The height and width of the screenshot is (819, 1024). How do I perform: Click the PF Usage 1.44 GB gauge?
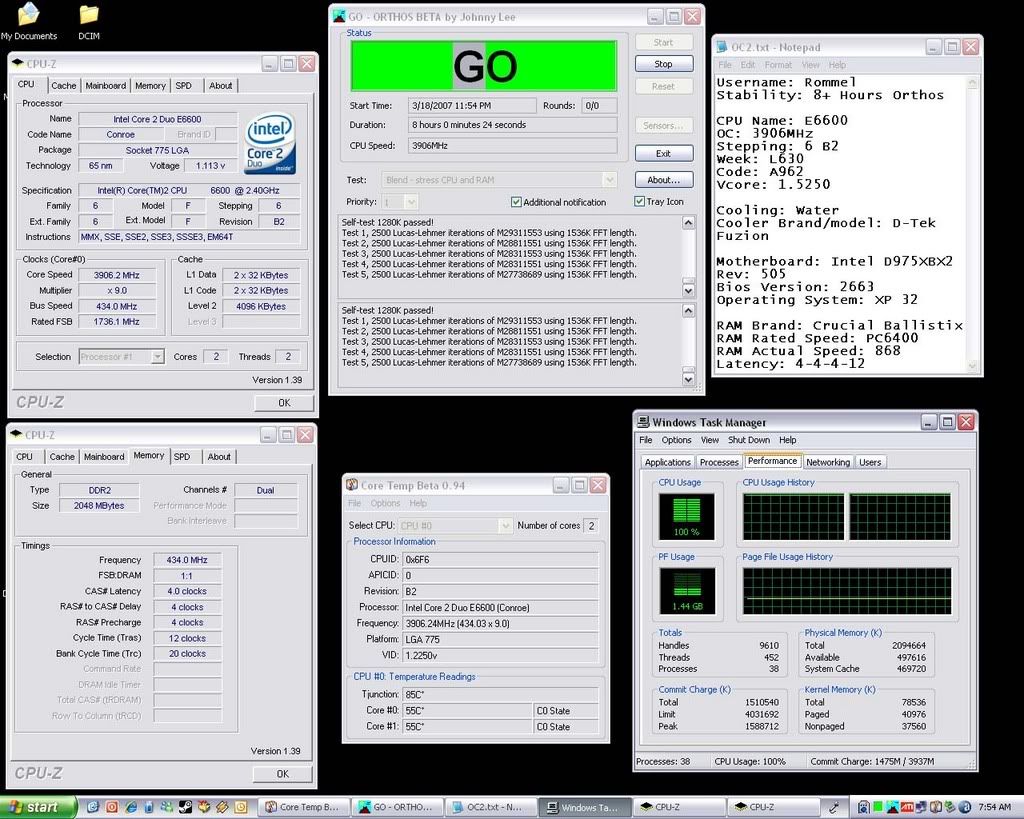[687, 591]
